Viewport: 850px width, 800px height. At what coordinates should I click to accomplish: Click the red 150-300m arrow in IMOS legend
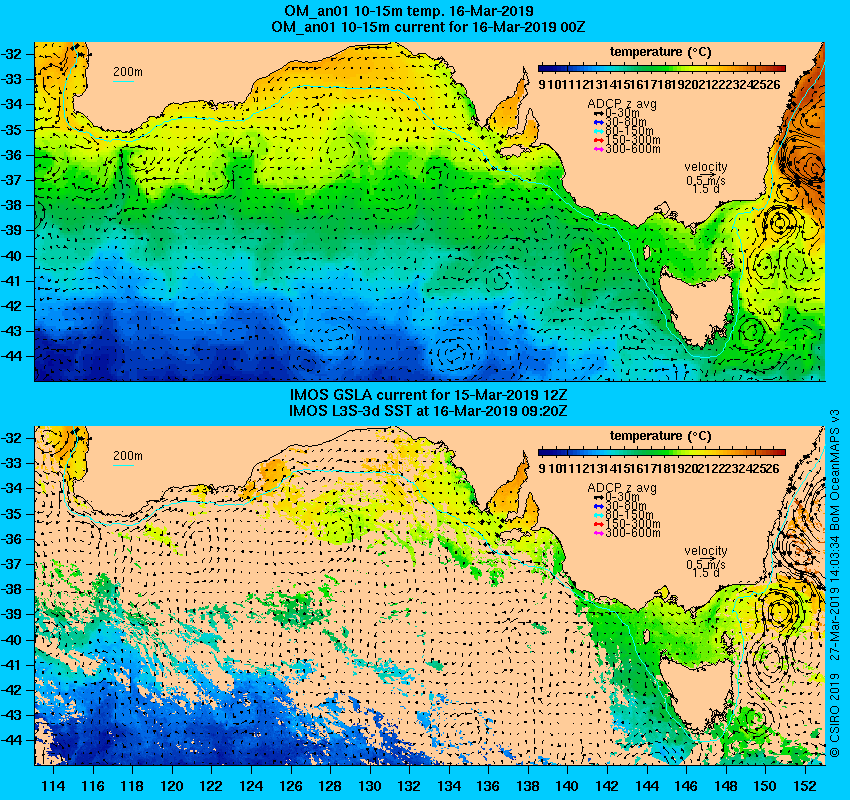[598, 524]
